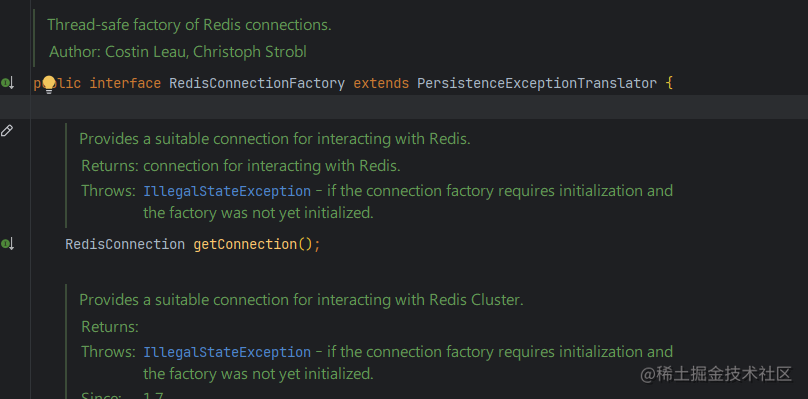Screen dimensions: 808x399
Task: Click the opening curly brace after PersistenceExceptionTranslator
Action: (x=669, y=84)
